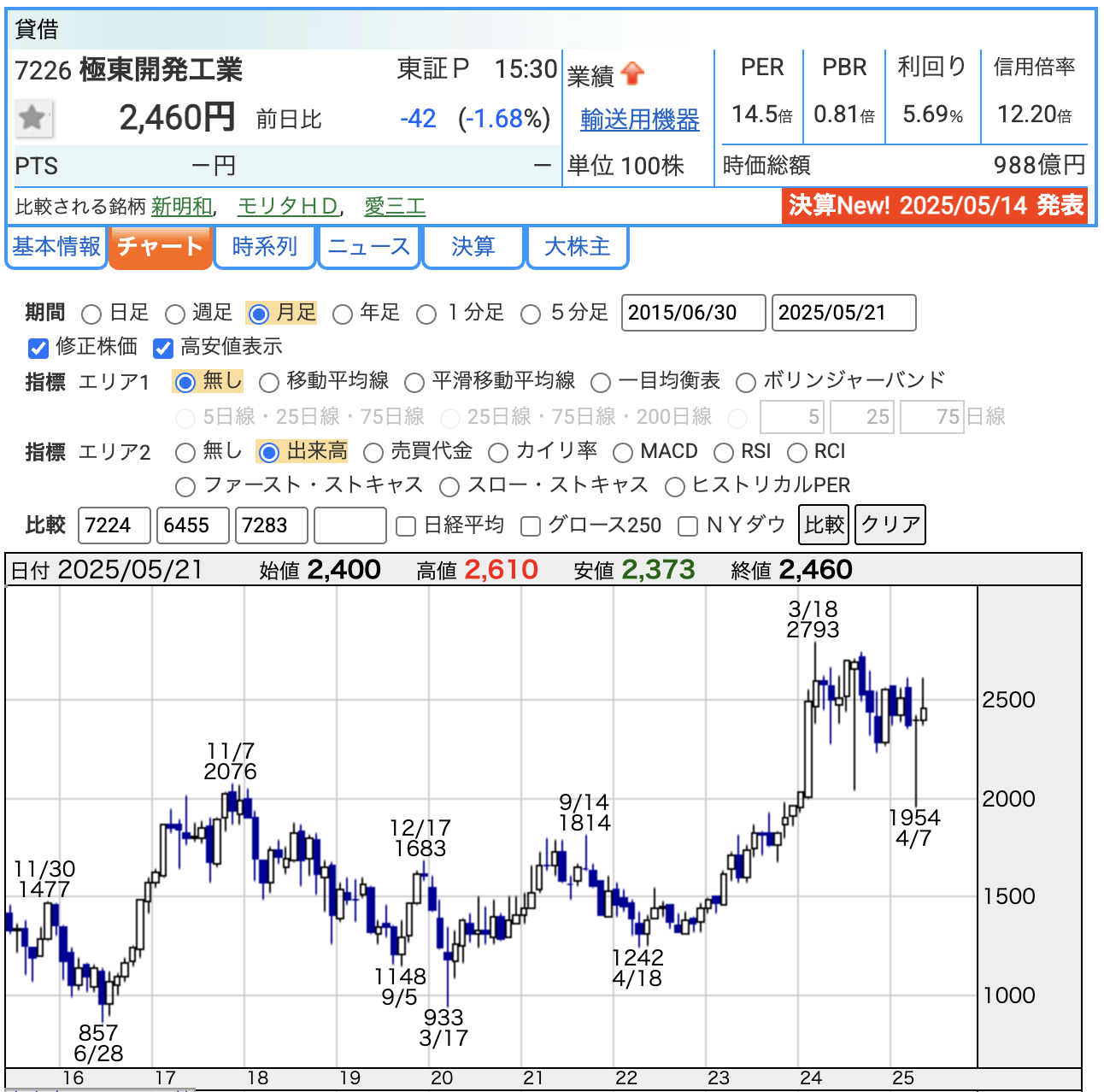This screenshot has width=1104, height=1092.
Task: Click the 75 day moving average field
Action: coord(932,417)
